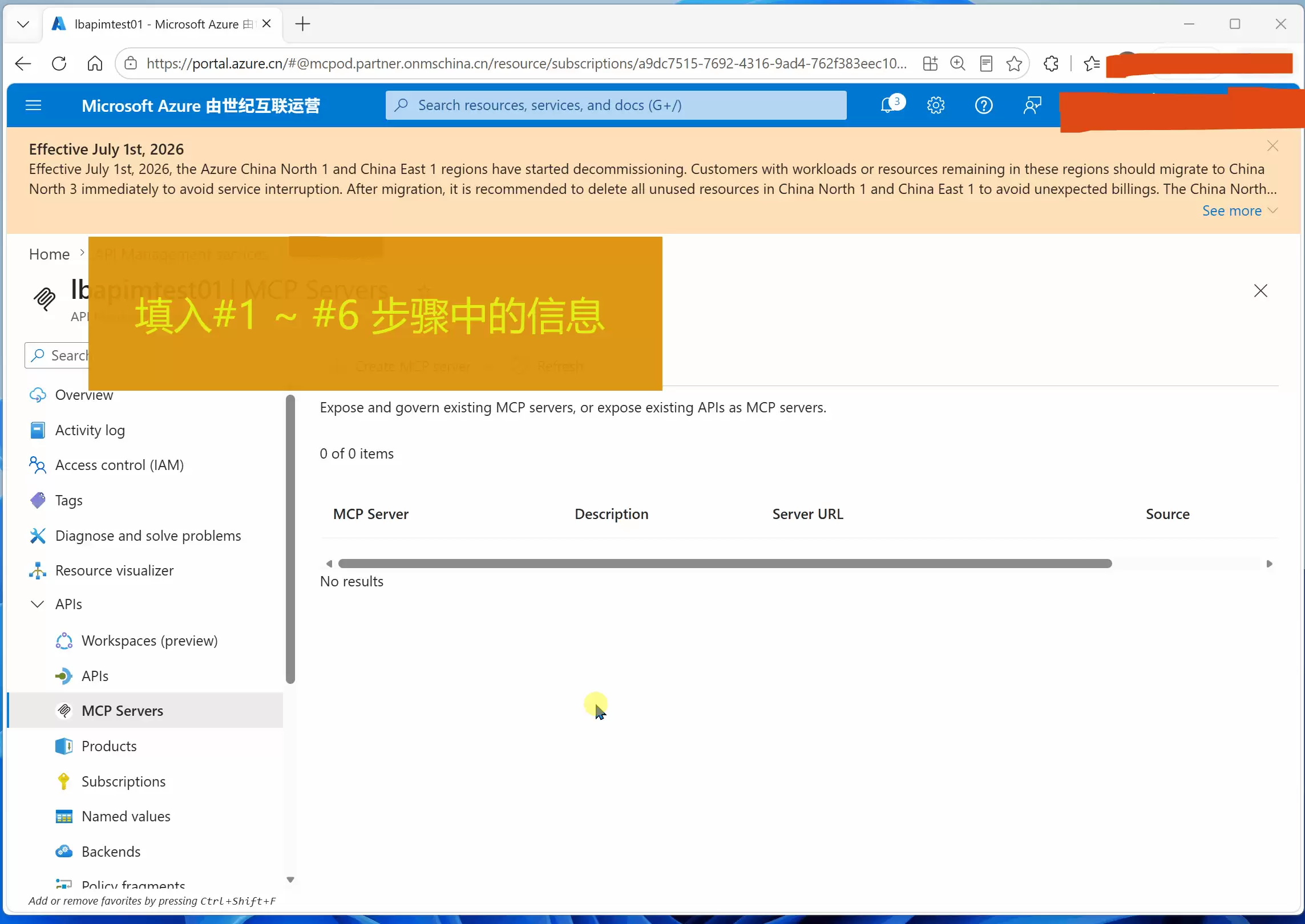Open Diagnose and solve problems
Viewport: 1305px width, 924px height.
point(148,536)
